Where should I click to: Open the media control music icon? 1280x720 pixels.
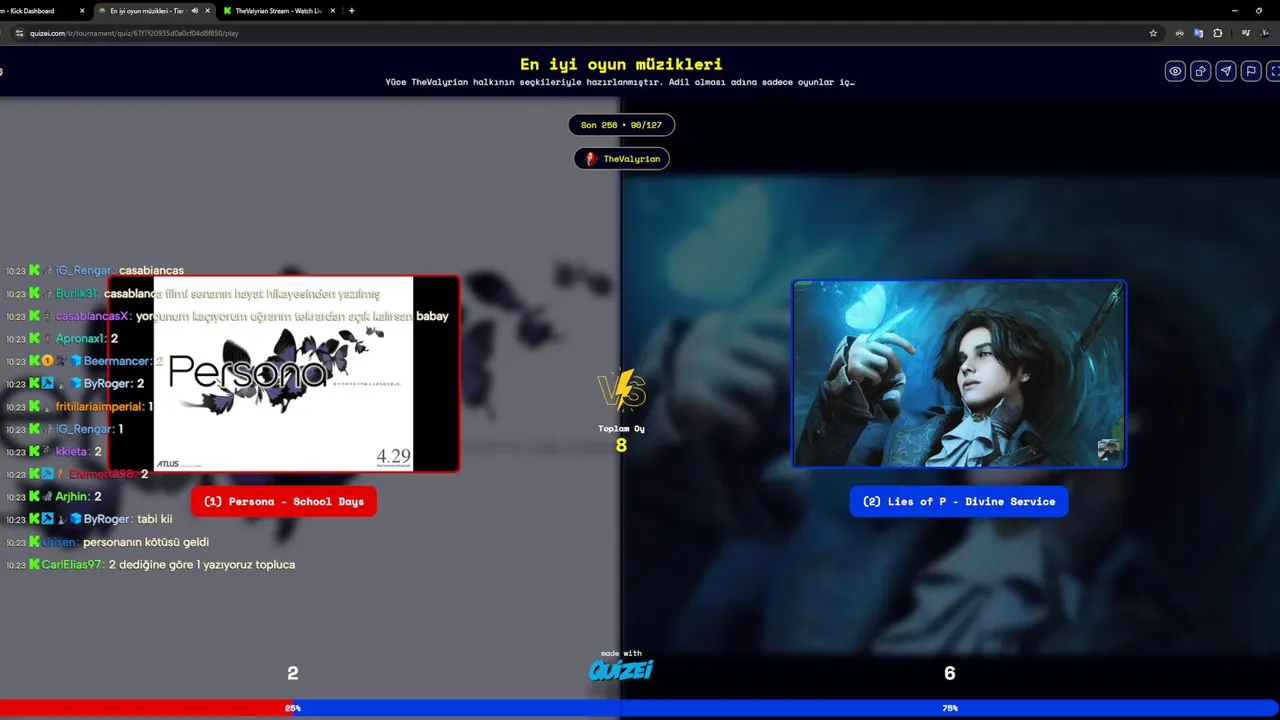(x=1245, y=33)
